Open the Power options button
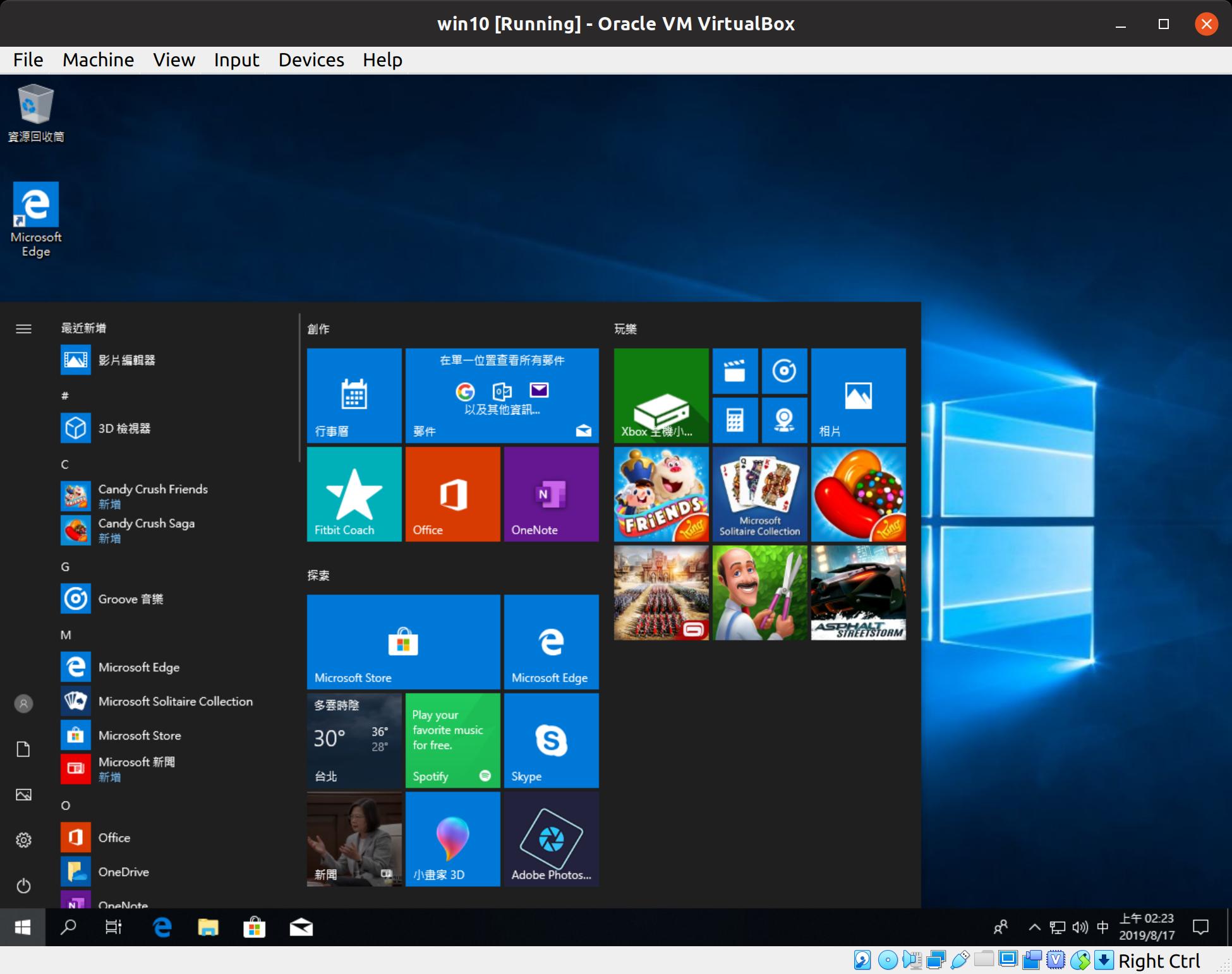The image size is (1232, 974). (x=23, y=886)
